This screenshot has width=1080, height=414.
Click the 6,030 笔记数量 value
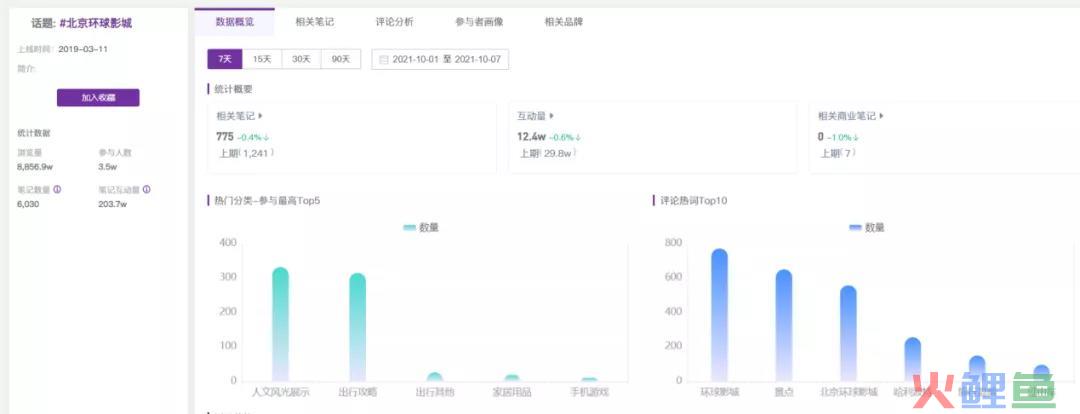click(28, 204)
